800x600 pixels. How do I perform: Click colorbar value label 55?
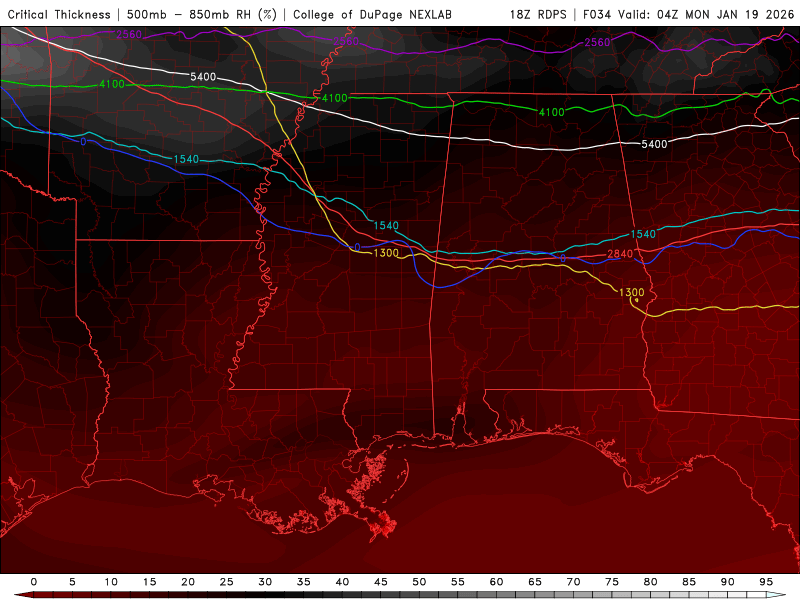tap(458, 582)
